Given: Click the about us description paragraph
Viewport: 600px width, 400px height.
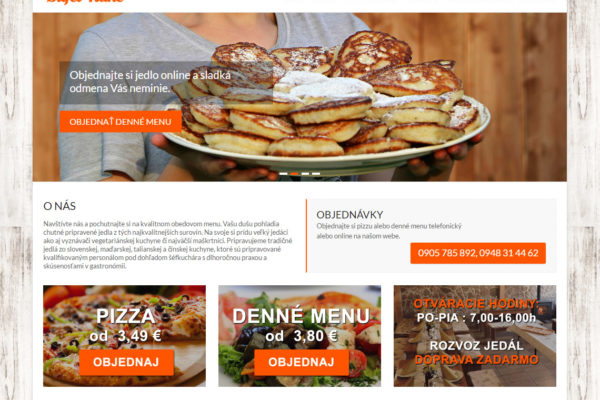Looking at the screenshot, I should point(168,245).
